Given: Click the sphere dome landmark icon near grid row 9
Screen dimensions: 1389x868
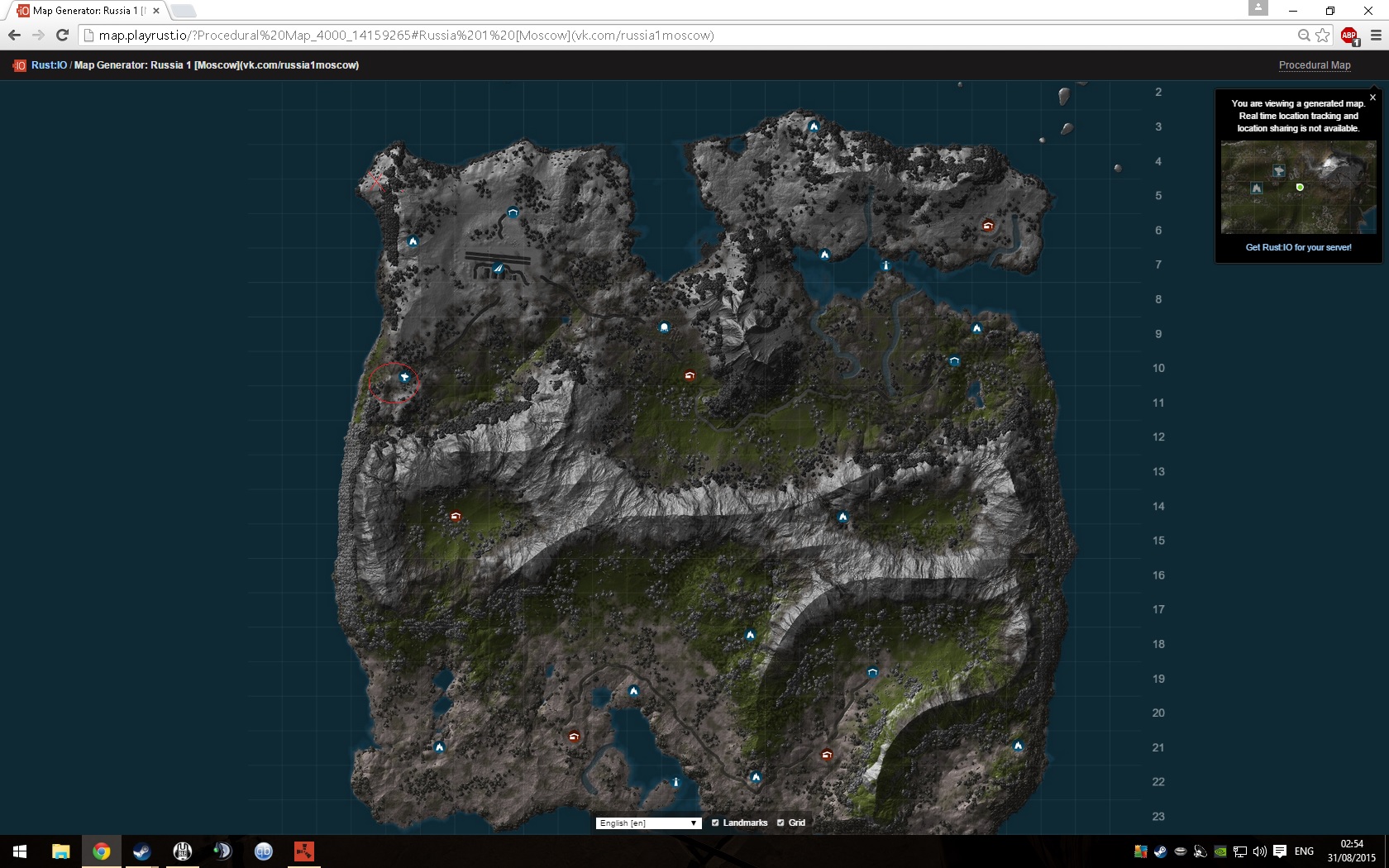Looking at the screenshot, I should (x=664, y=327).
